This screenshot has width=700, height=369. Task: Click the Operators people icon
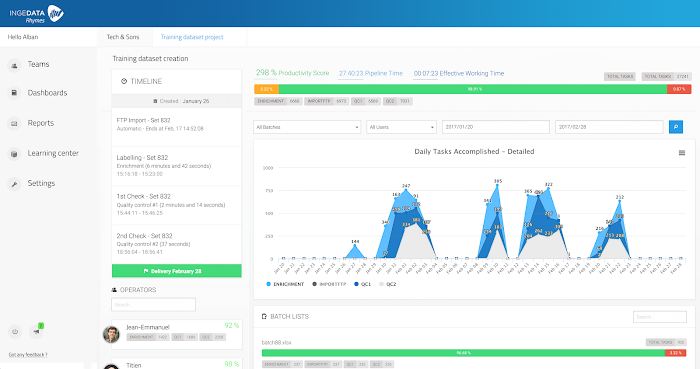pos(114,290)
